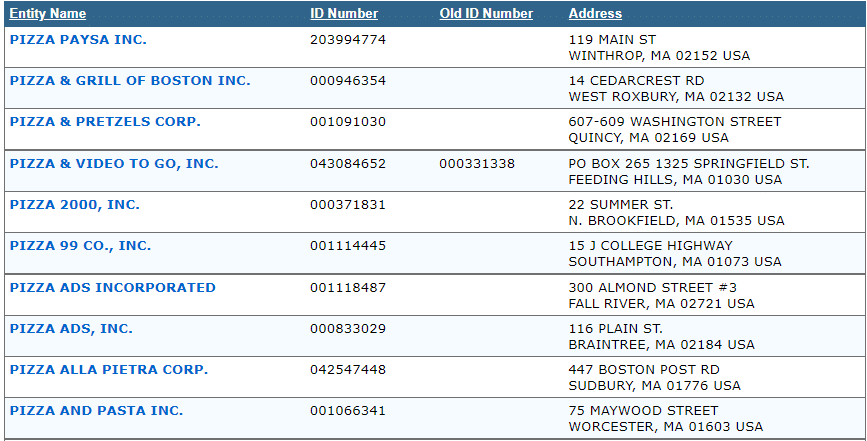This screenshot has height=441, width=867.
Task: View PIZZA ADS, INC. entity
Action: coord(71,329)
